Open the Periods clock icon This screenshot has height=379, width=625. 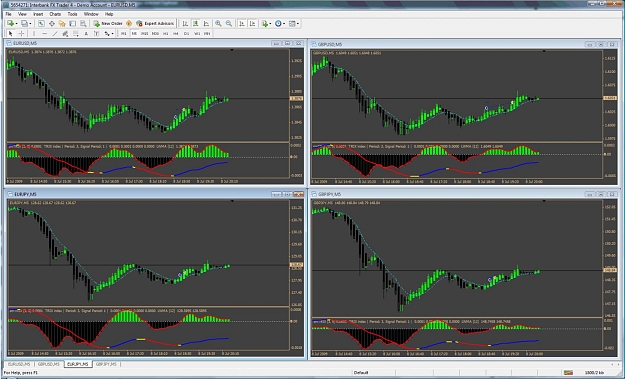[278, 24]
